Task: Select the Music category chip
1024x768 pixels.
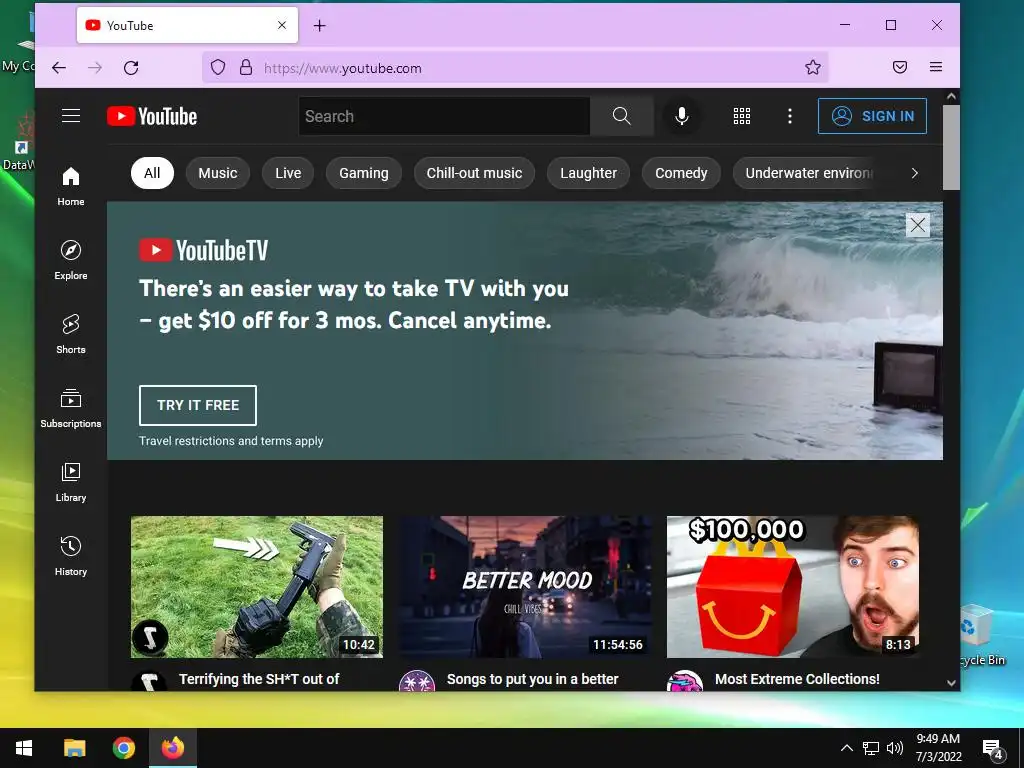Action: pyautogui.click(x=217, y=173)
